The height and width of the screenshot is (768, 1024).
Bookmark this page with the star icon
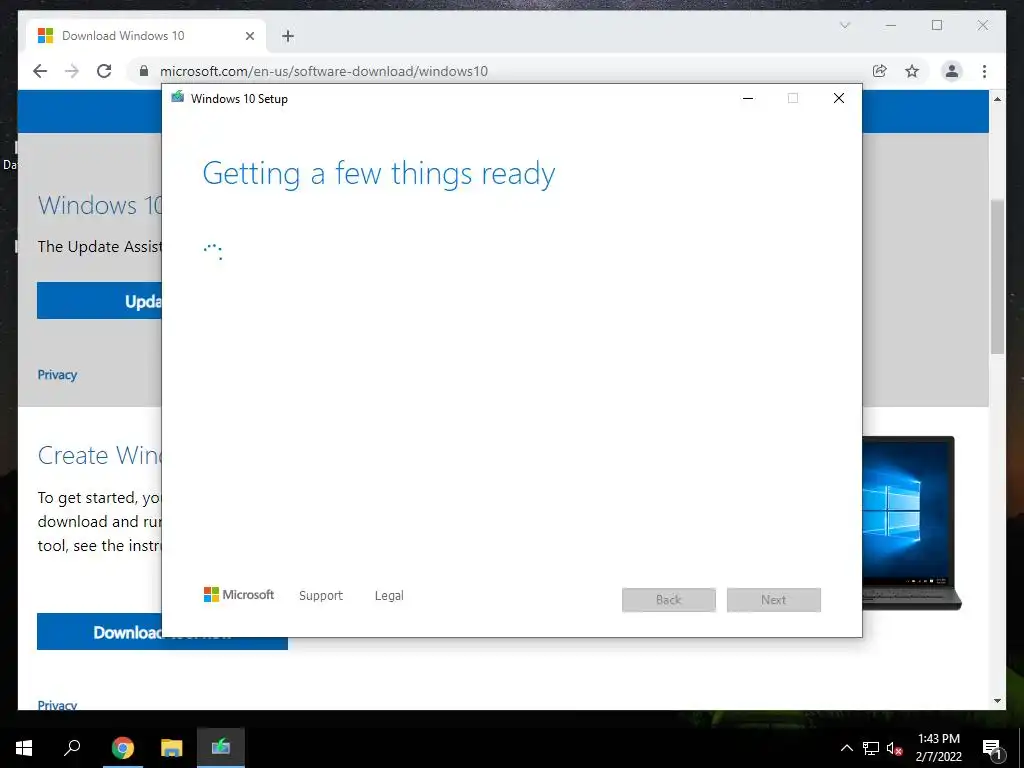pos(912,71)
